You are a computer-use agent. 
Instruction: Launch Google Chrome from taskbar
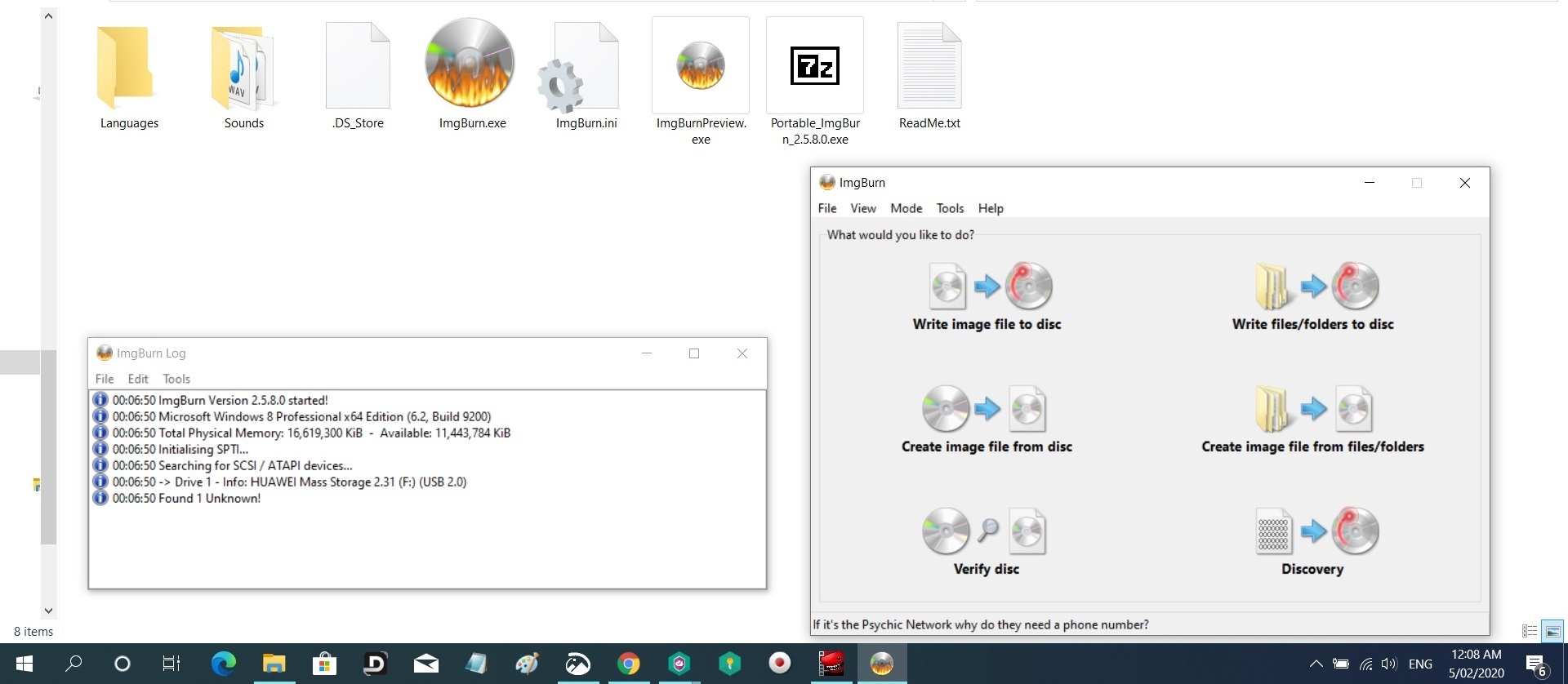coord(628,664)
